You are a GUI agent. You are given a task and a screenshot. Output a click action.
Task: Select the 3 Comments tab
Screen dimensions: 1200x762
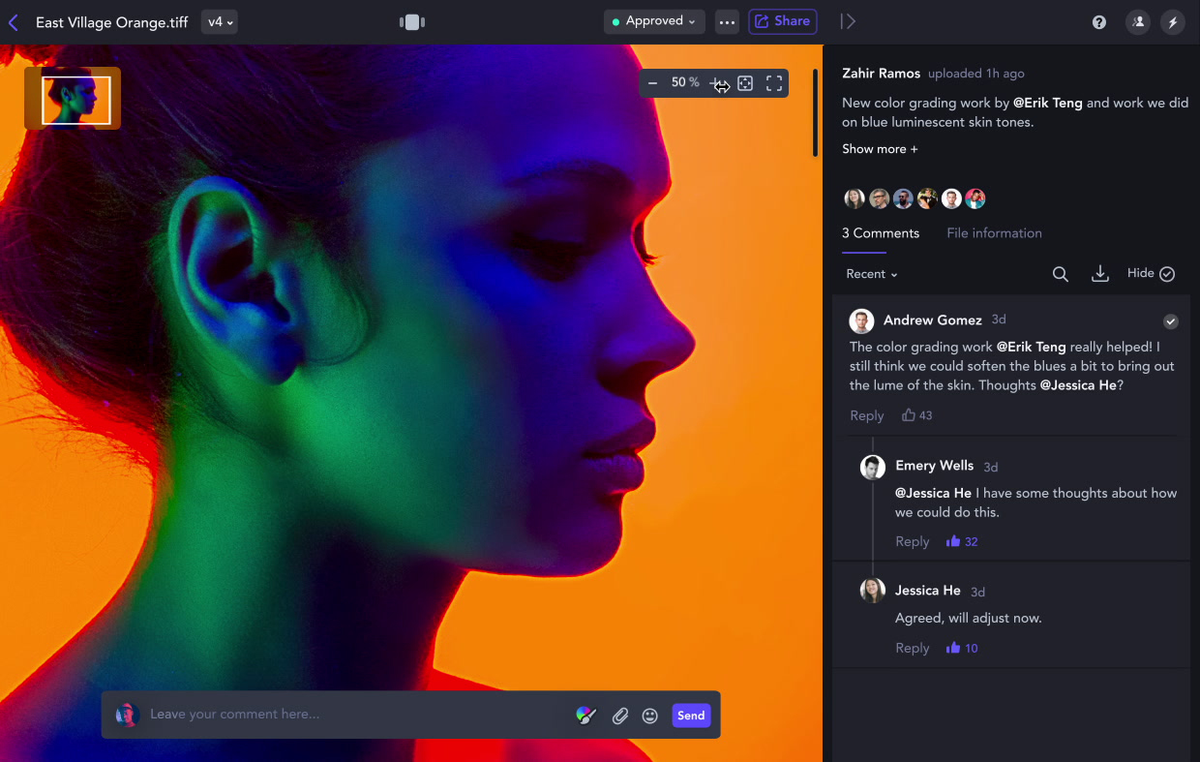click(880, 233)
